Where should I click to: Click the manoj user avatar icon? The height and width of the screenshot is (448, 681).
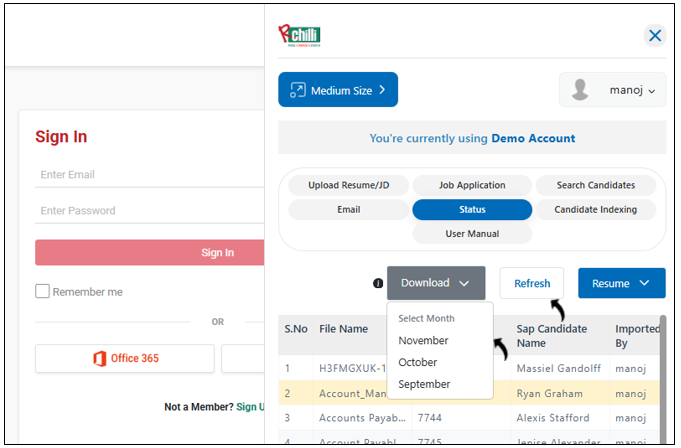(580, 90)
